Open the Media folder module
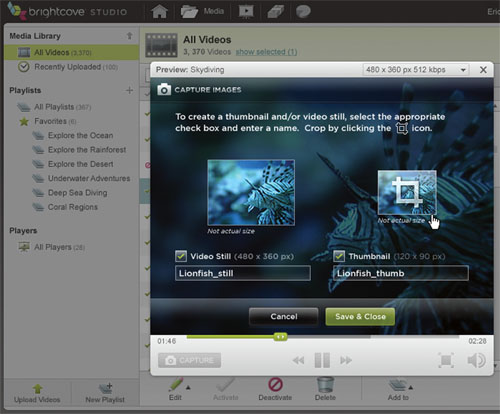This screenshot has width=500, height=414. click(202, 12)
